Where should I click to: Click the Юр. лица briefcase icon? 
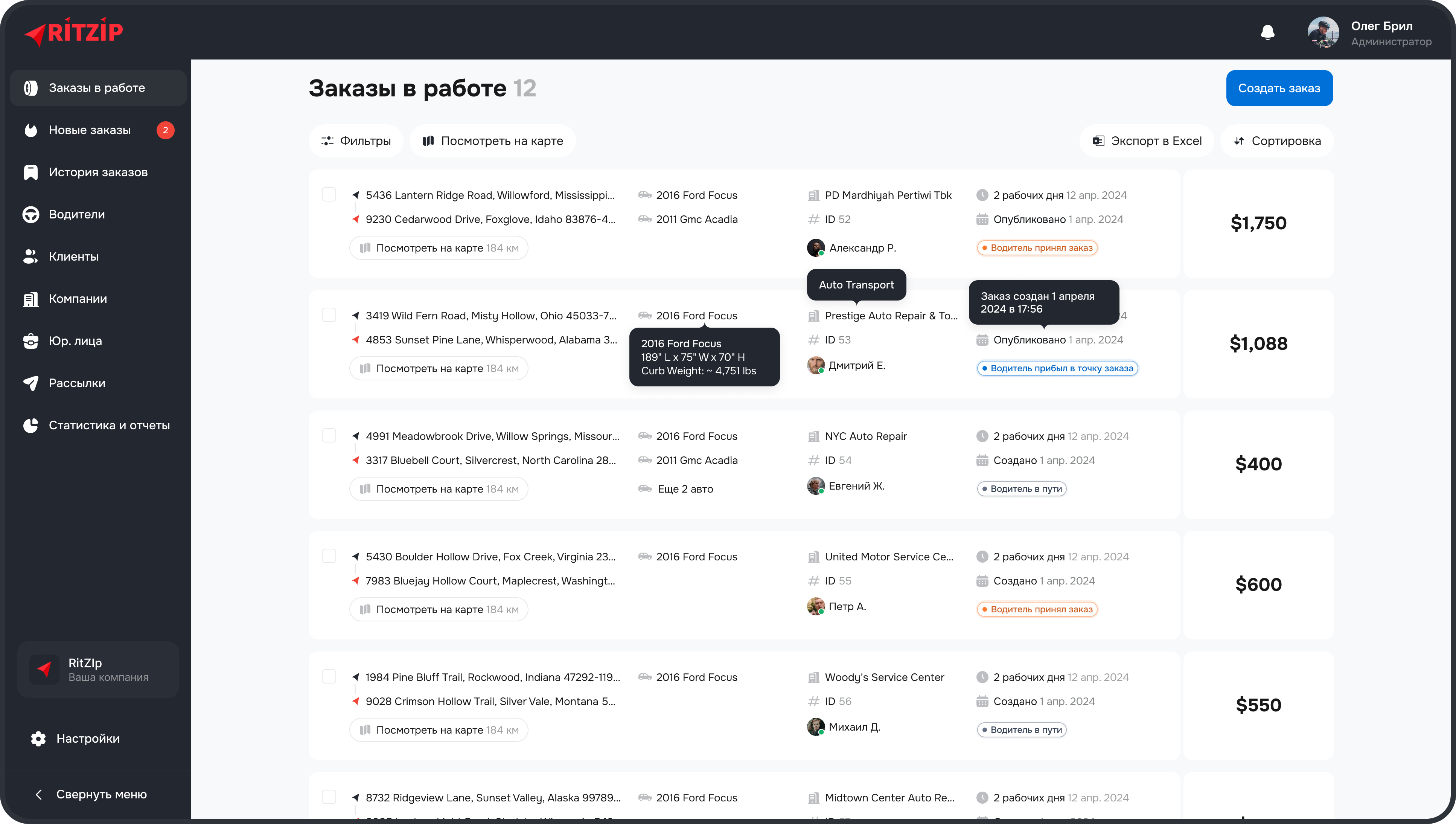click(x=30, y=341)
